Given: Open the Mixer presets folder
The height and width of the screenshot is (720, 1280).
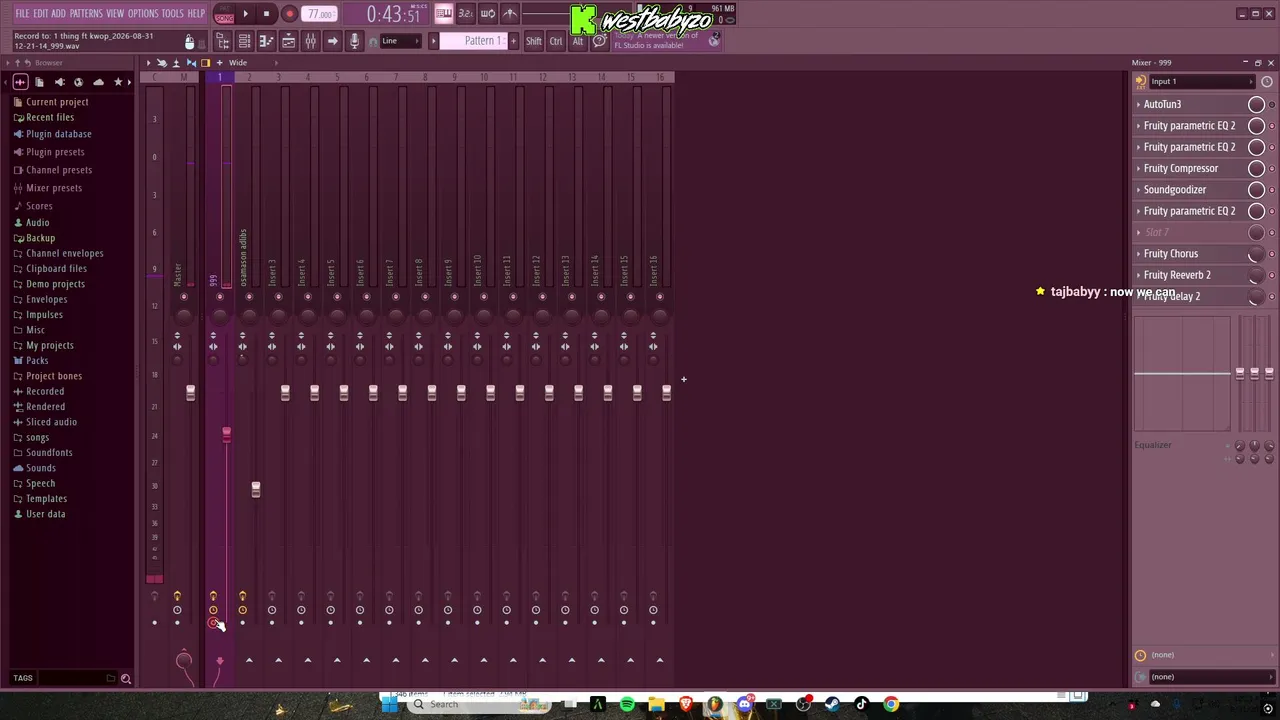Looking at the screenshot, I should pos(54,188).
